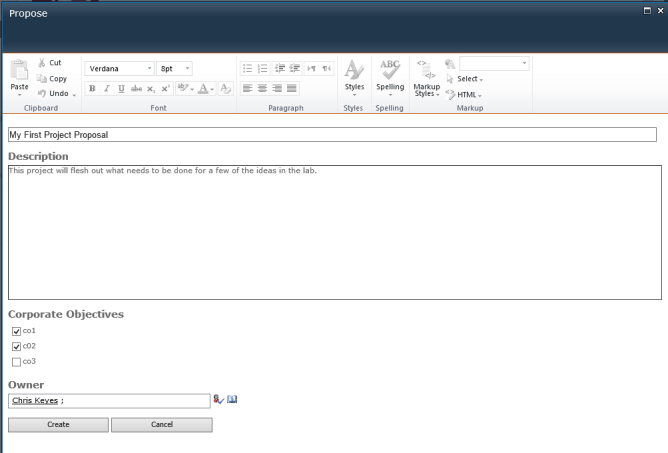Click the Paste icon in Clipboard group
This screenshot has width=668, height=453.
tap(19, 72)
